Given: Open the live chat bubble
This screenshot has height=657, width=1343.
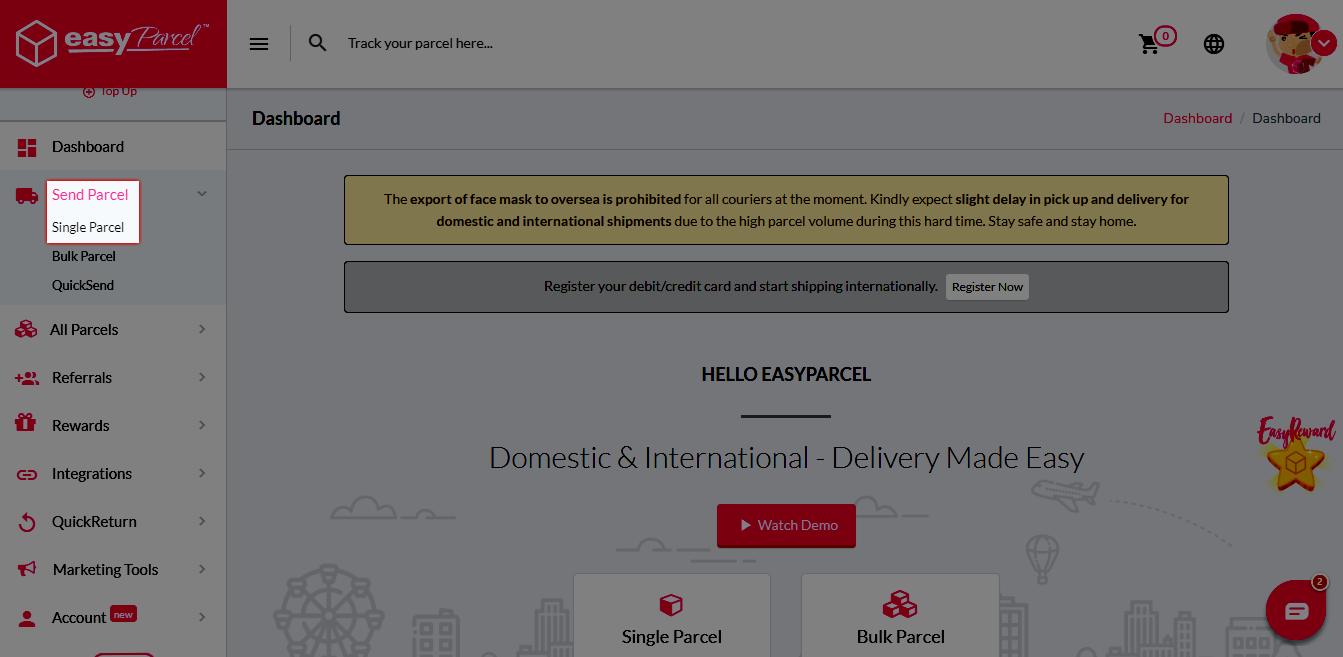Looking at the screenshot, I should click(1296, 610).
